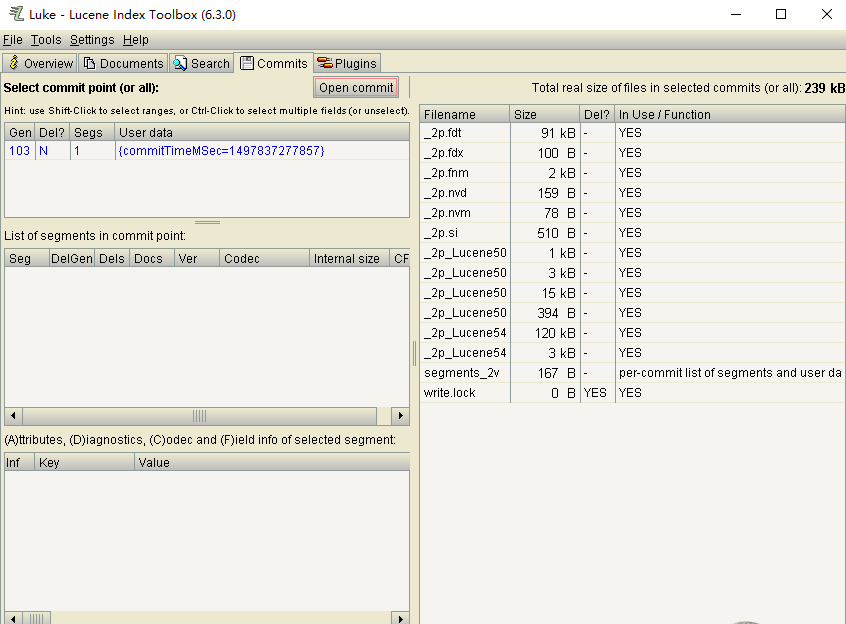Select the segments_2v file row
This screenshot has height=624, width=846.
click(632, 373)
